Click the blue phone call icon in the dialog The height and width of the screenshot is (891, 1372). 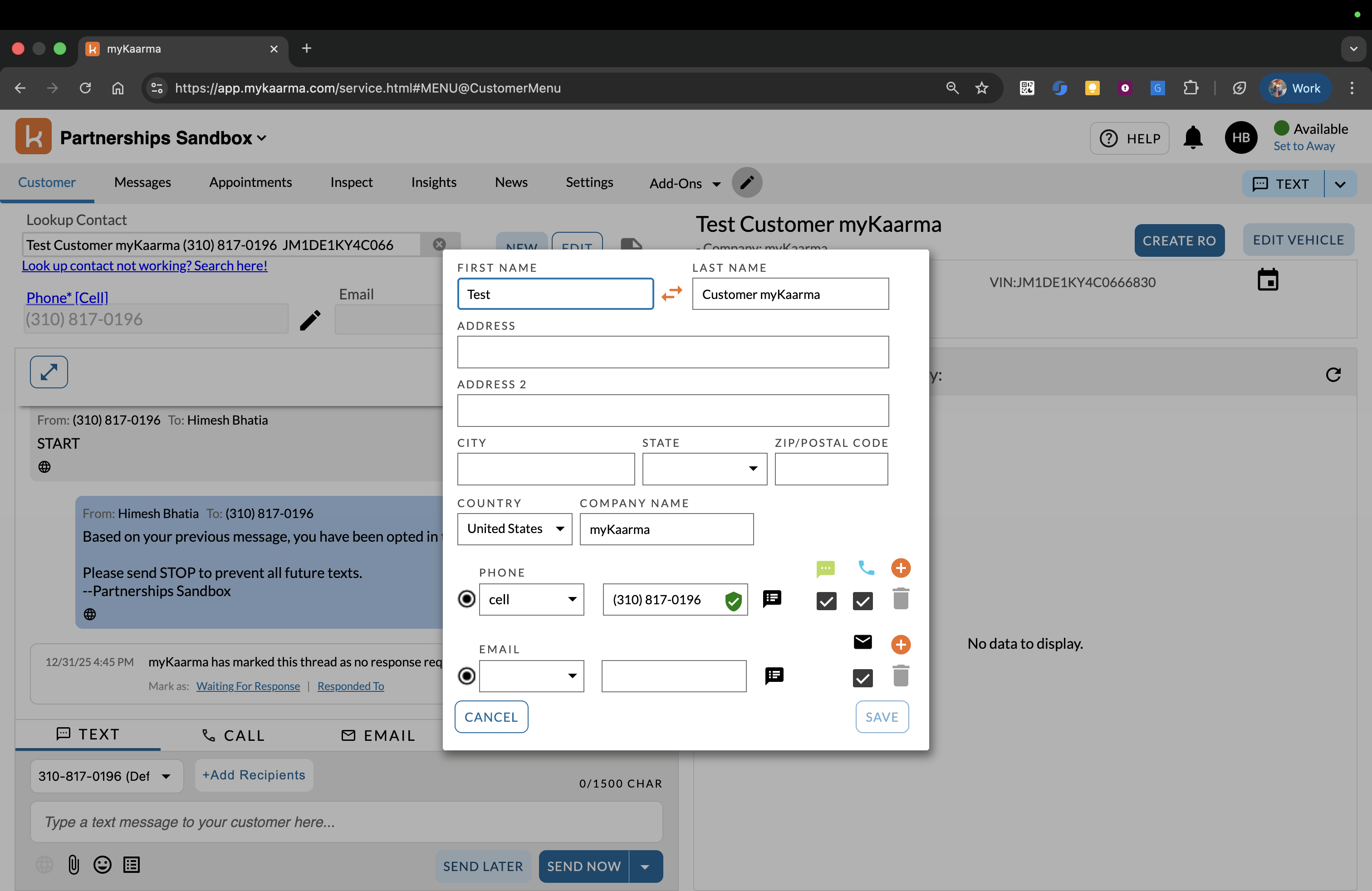click(867, 569)
